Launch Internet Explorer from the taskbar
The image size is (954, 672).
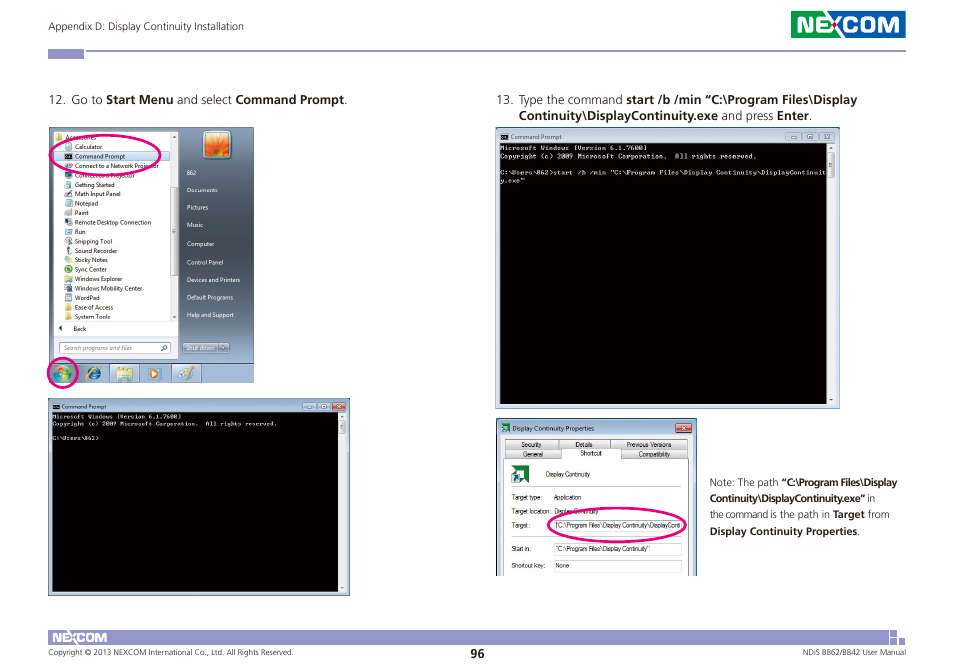point(93,372)
